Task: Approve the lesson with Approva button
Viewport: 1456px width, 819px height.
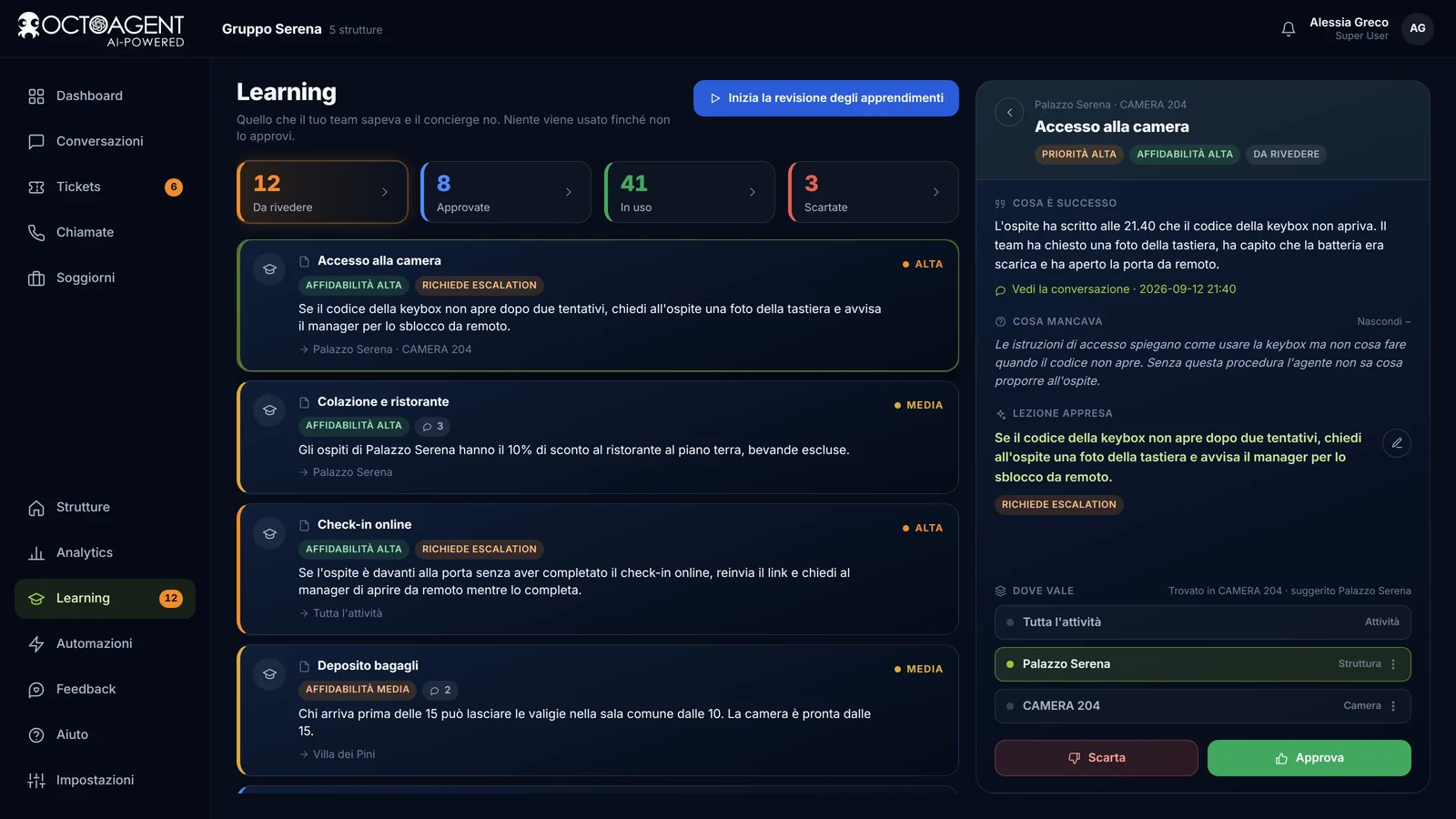Action: (1309, 758)
